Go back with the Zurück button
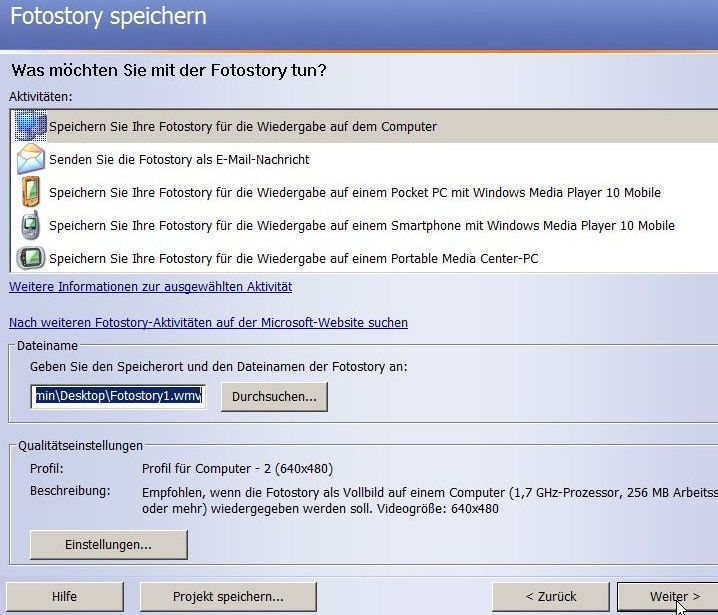This screenshot has width=718, height=615. (550, 597)
